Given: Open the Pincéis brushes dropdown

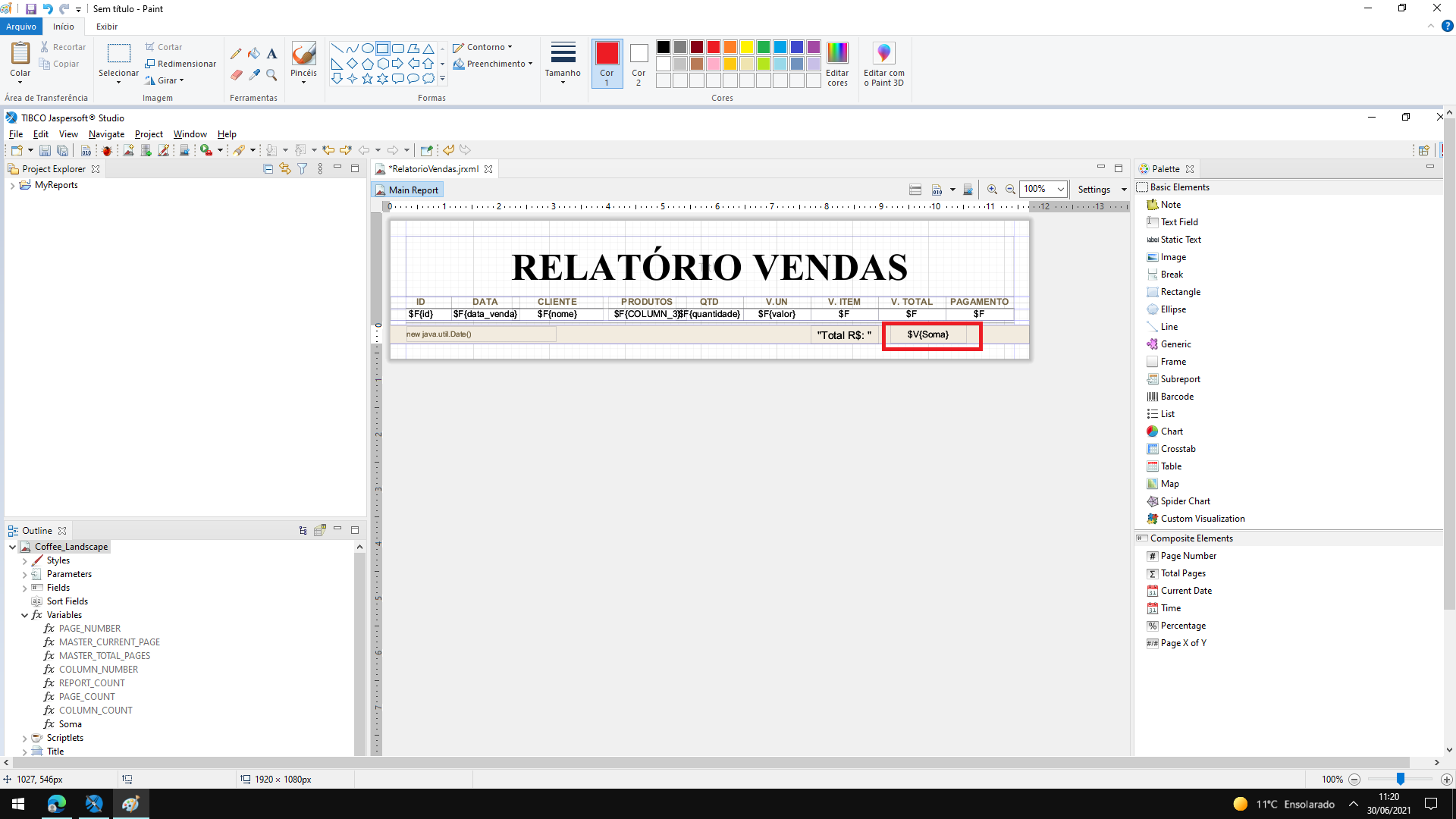Looking at the screenshot, I should (x=303, y=81).
